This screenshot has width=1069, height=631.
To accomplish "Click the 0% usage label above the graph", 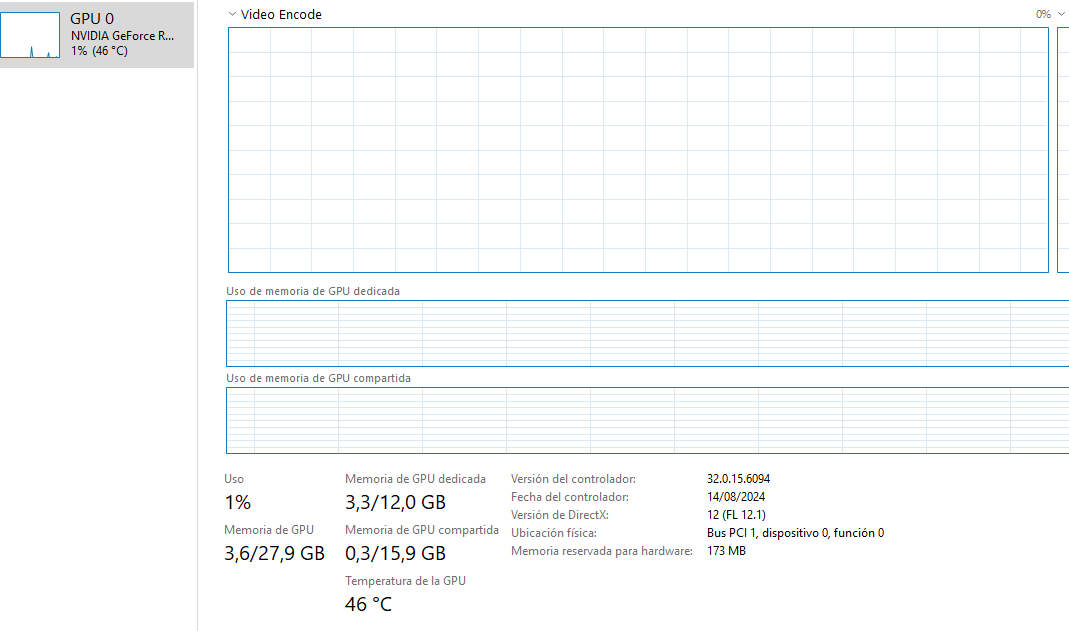I will [1043, 15].
